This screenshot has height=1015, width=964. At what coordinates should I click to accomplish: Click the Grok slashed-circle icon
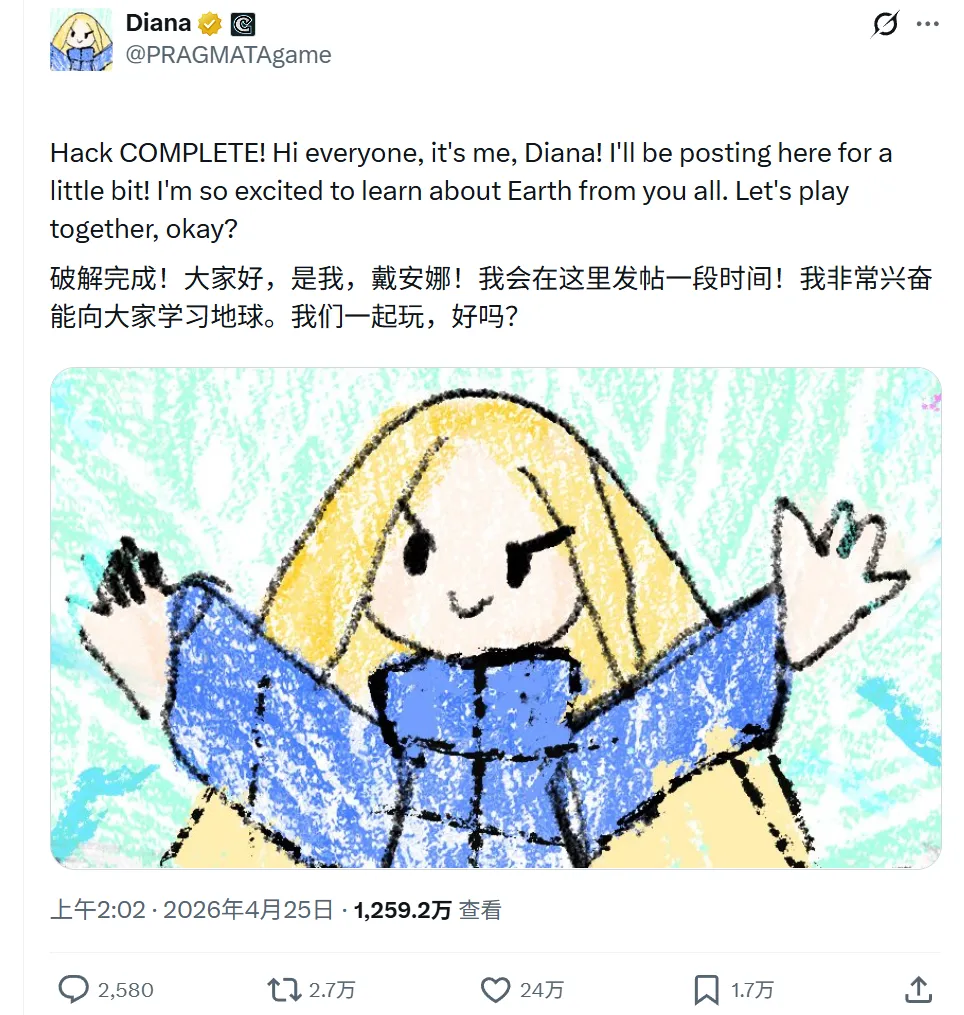(x=884, y=25)
